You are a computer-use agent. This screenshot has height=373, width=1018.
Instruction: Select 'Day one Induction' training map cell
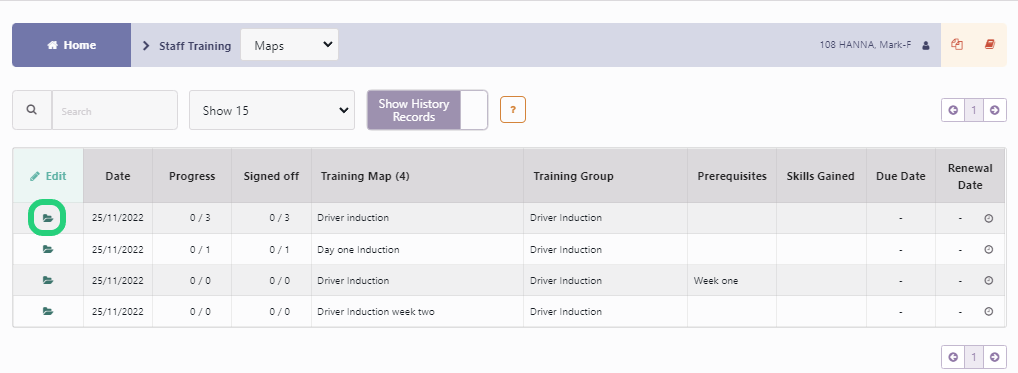[x=417, y=249]
